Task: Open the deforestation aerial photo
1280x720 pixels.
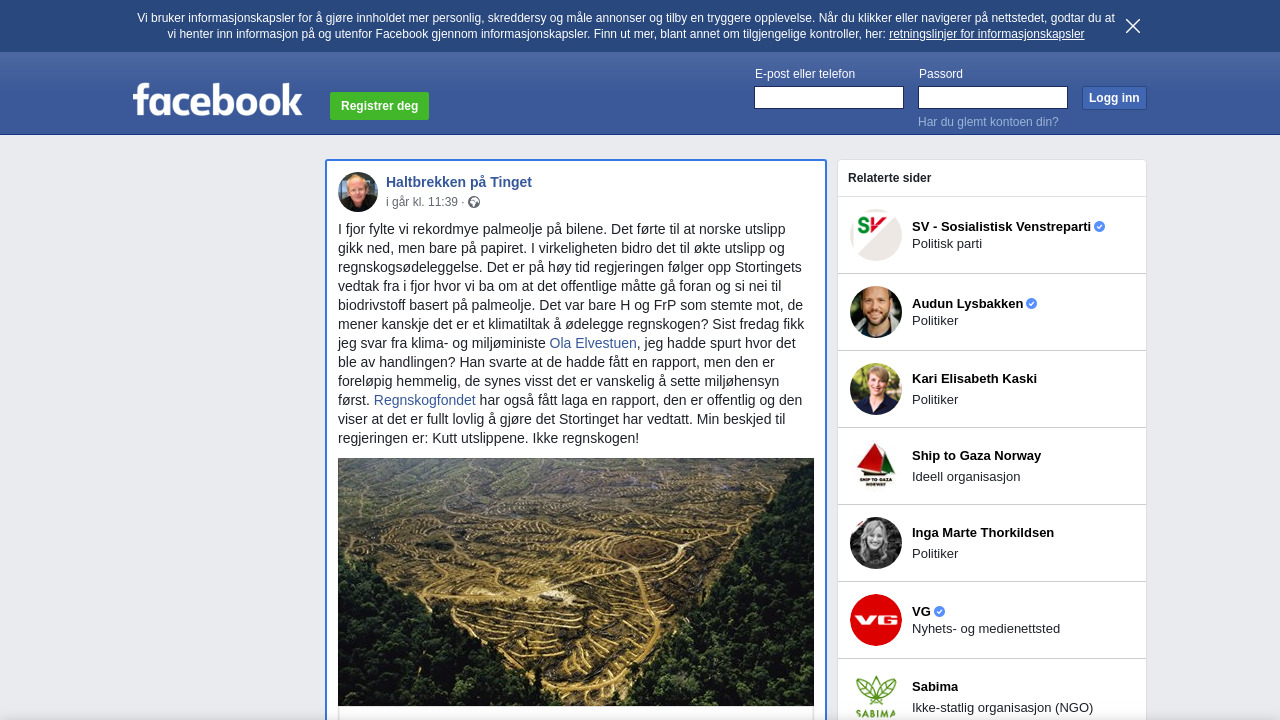Action: pyautogui.click(x=576, y=582)
